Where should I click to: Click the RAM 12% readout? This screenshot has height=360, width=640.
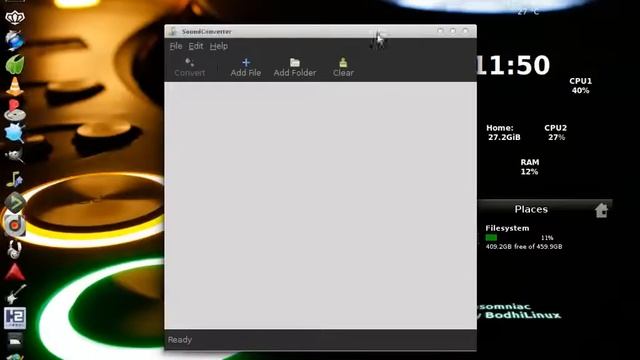pyautogui.click(x=530, y=167)
